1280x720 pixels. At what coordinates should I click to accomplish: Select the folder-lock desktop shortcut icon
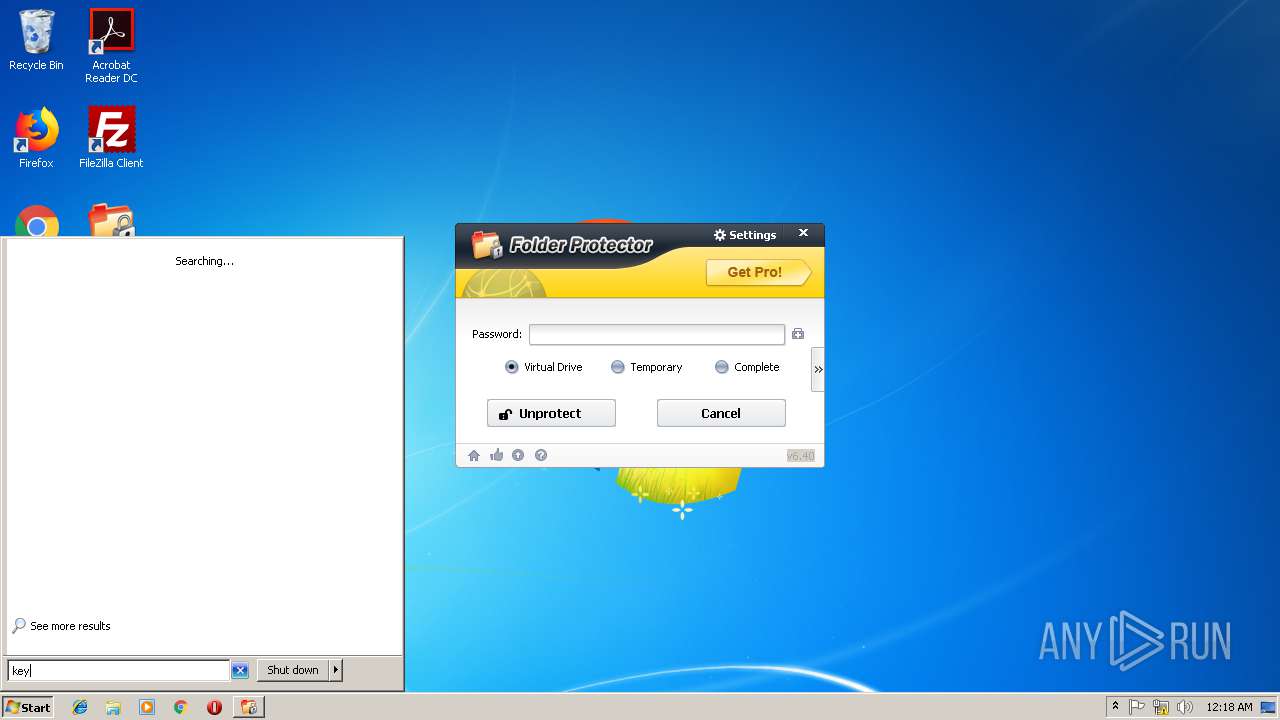(111, 220)
